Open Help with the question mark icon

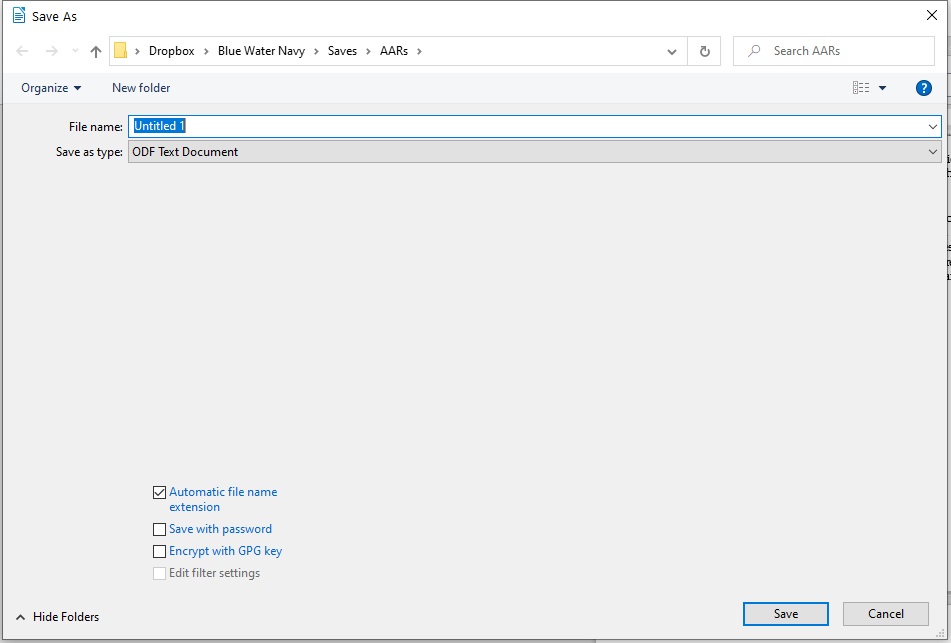click(923, 88)
